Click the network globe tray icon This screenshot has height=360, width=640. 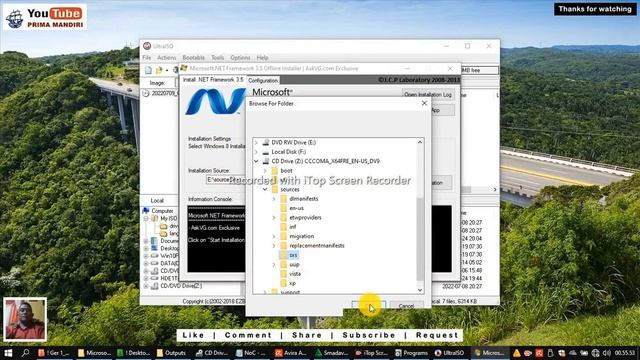[x=596, y=353]
